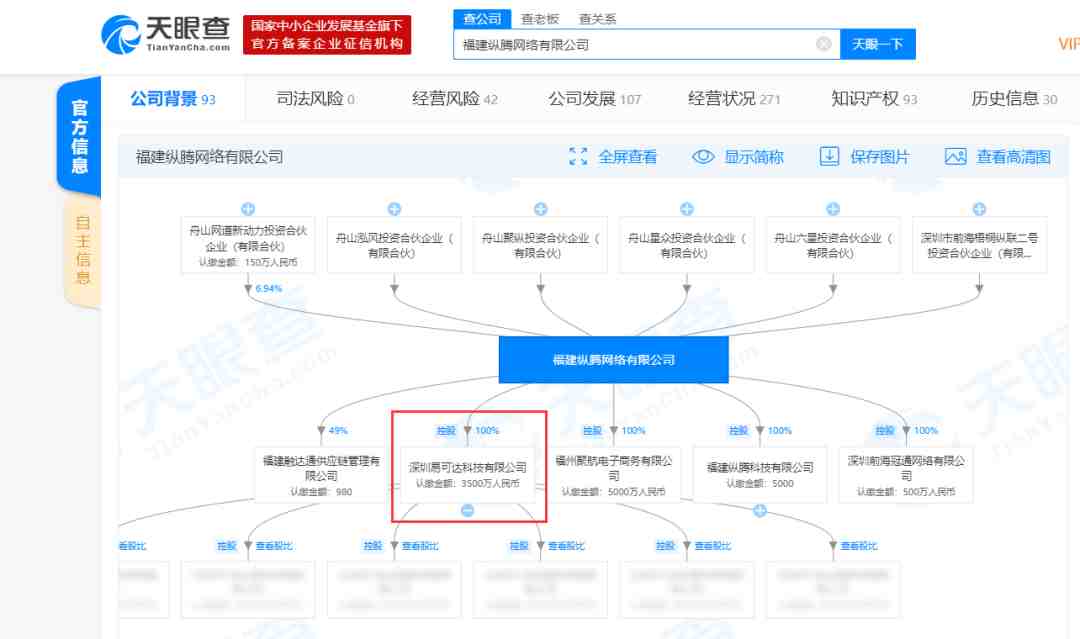
Task: Select 官方信息 side tab
Action: pyautogui.click(x=79, y=136)
